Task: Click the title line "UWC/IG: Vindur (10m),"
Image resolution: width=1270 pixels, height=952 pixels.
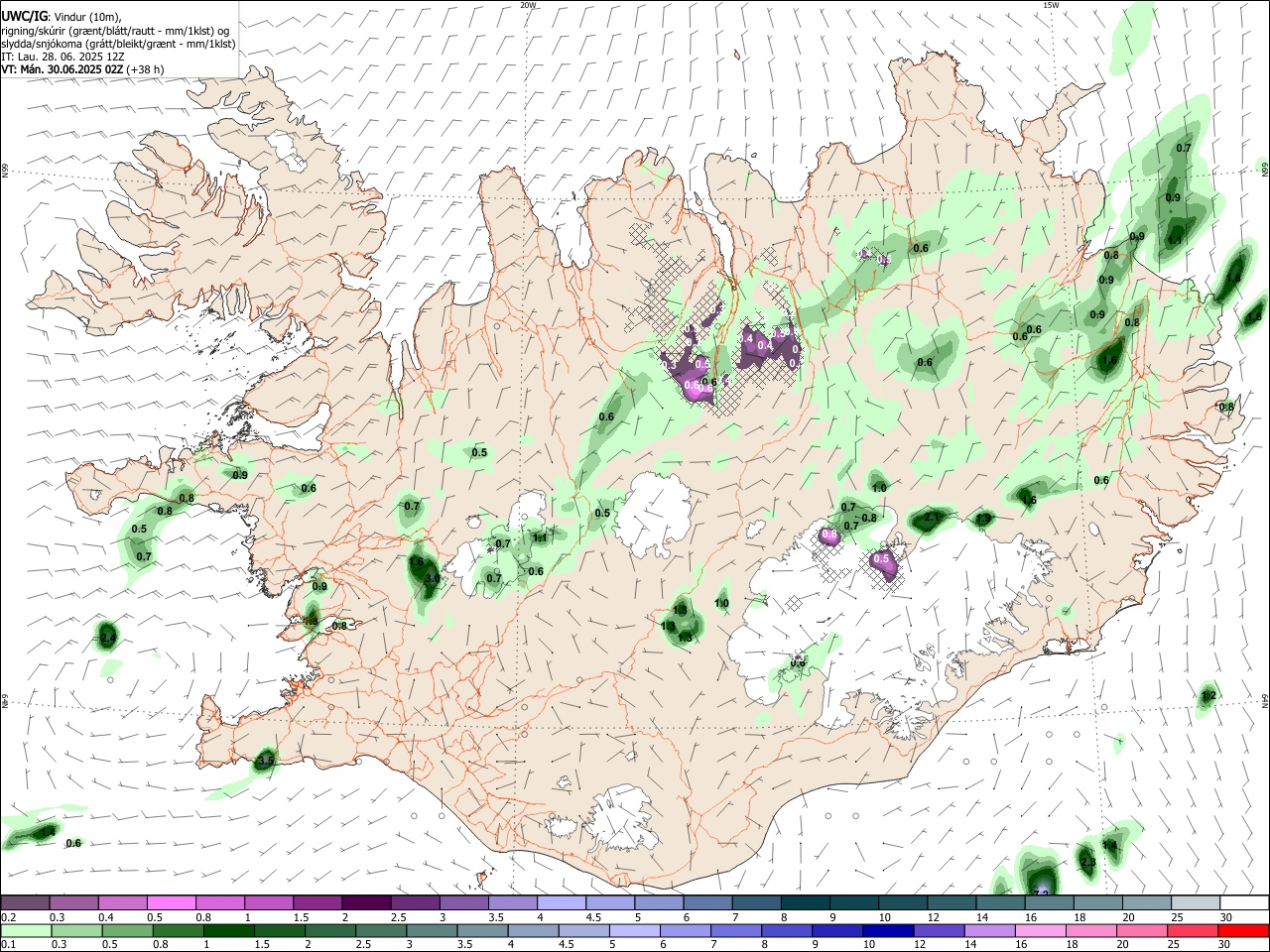Action: (61, 17)
